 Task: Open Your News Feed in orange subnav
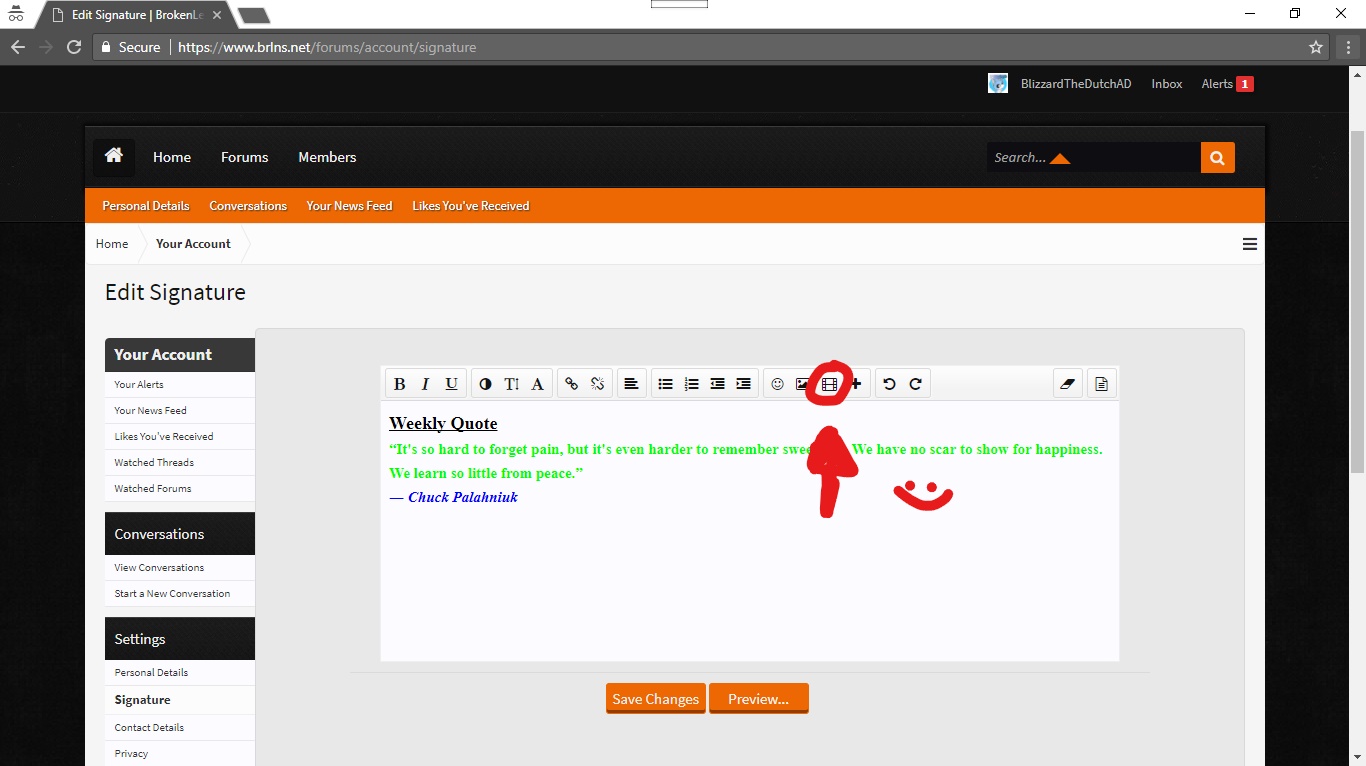pyautogui.click(x=349, y=206)
